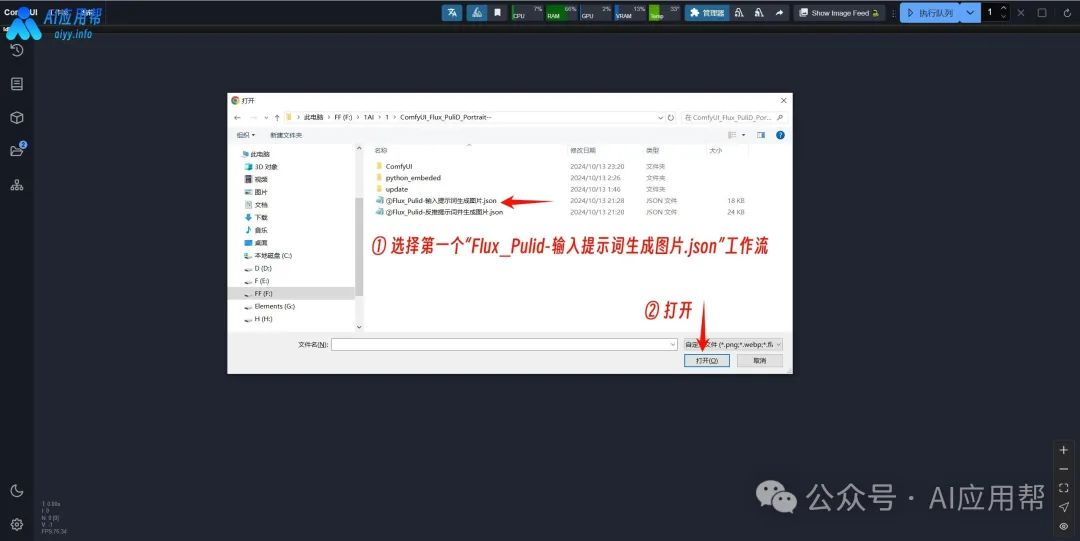Expand the address bar history dropdown
This screenshot has width=1080, height=541.
tap(661, 118)
